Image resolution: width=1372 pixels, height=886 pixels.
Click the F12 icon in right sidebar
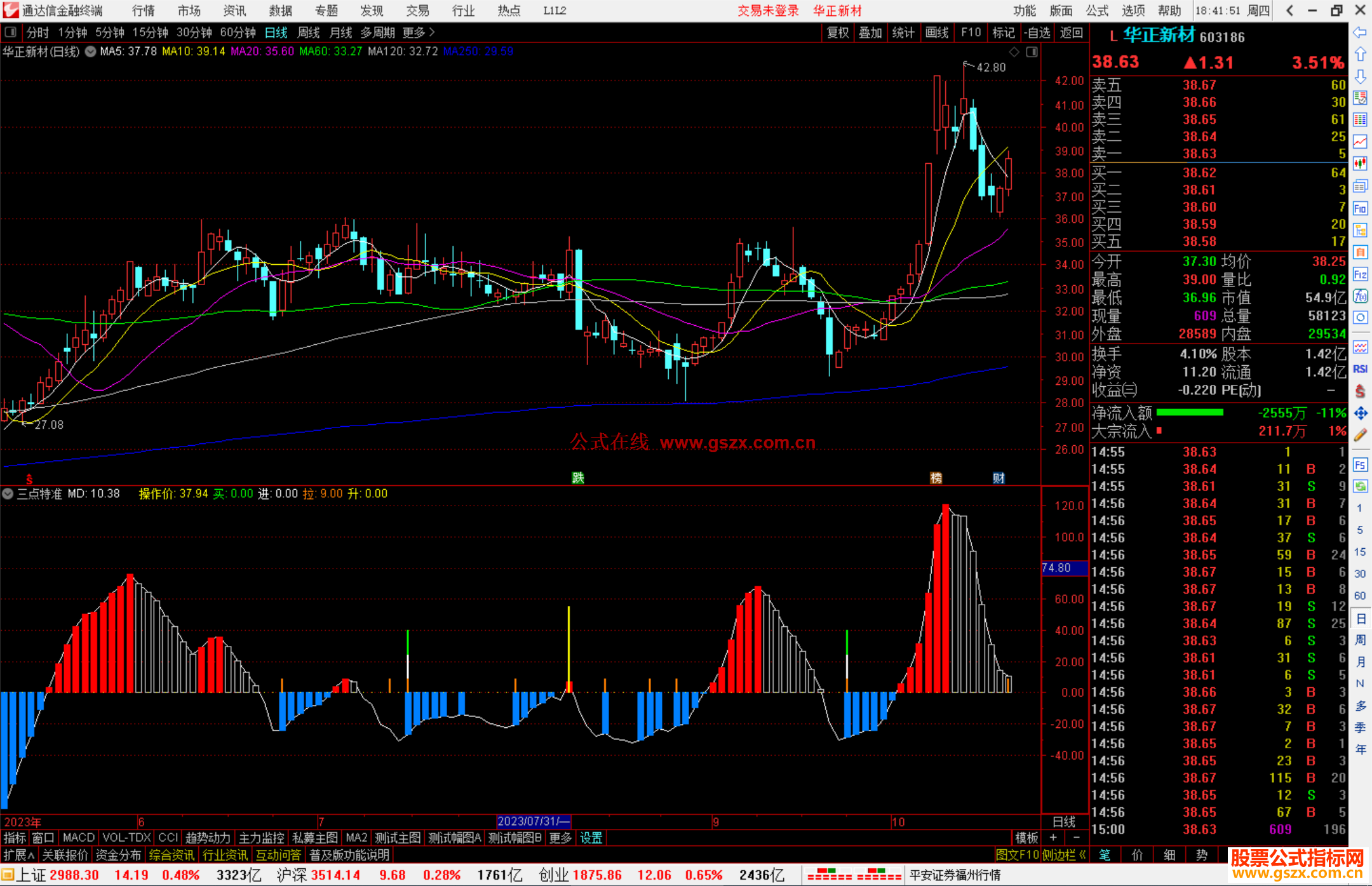tap(1360, 274)
